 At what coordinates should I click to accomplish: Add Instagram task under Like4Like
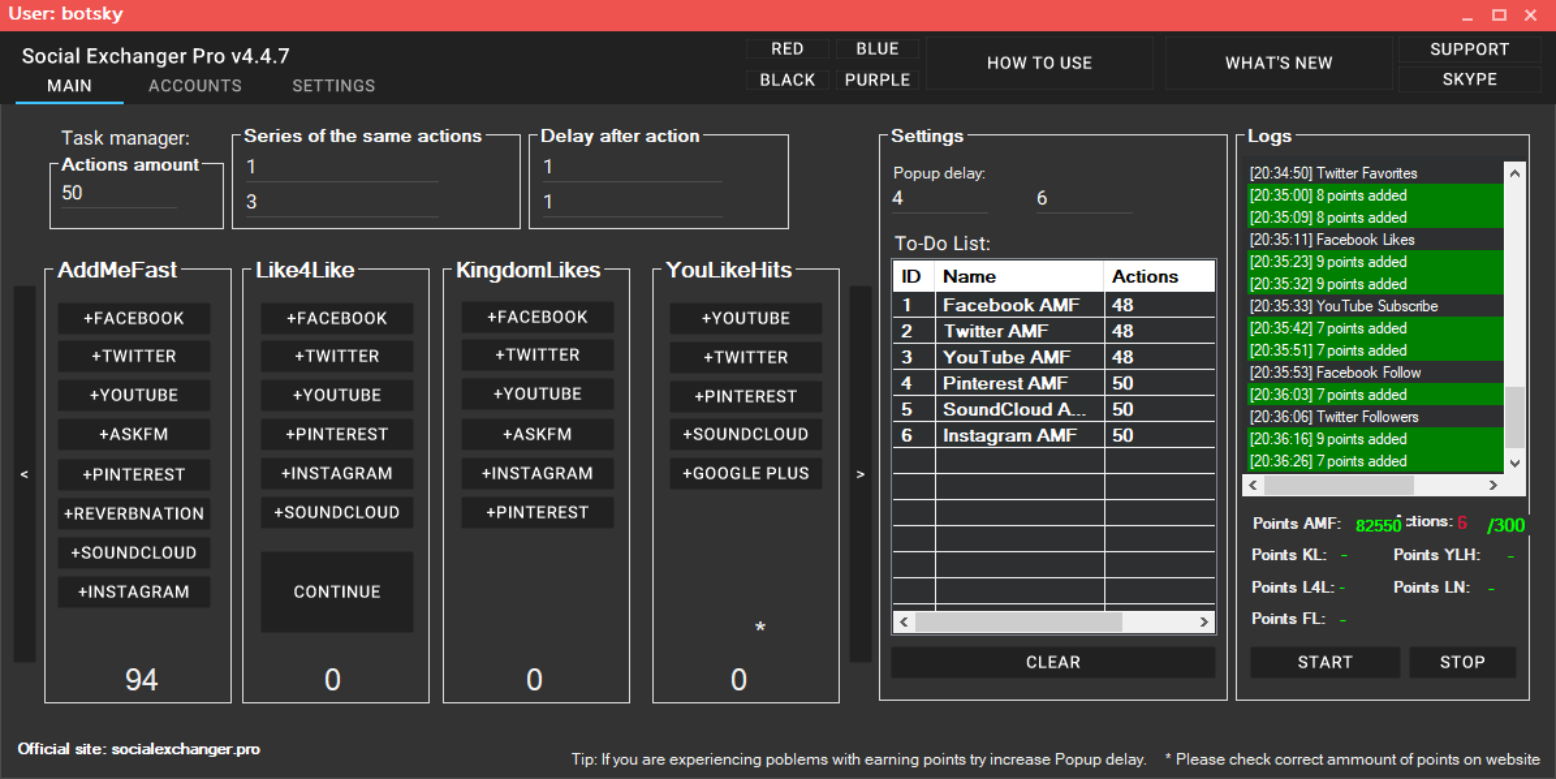(x=337, y=473)
